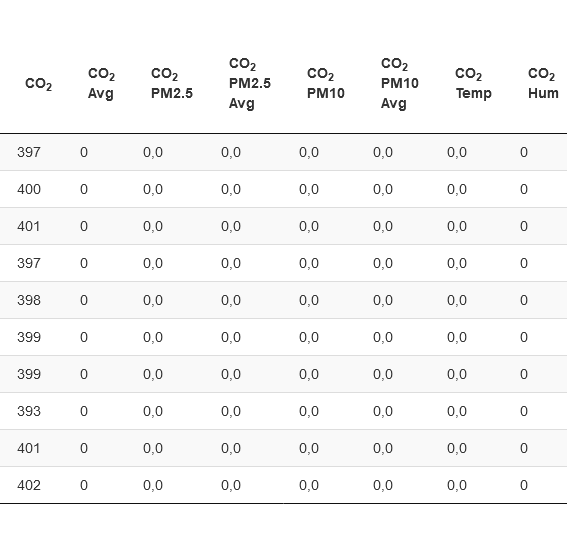
Task: Click the CO2 Avg column header
Action: pos(101,84)
